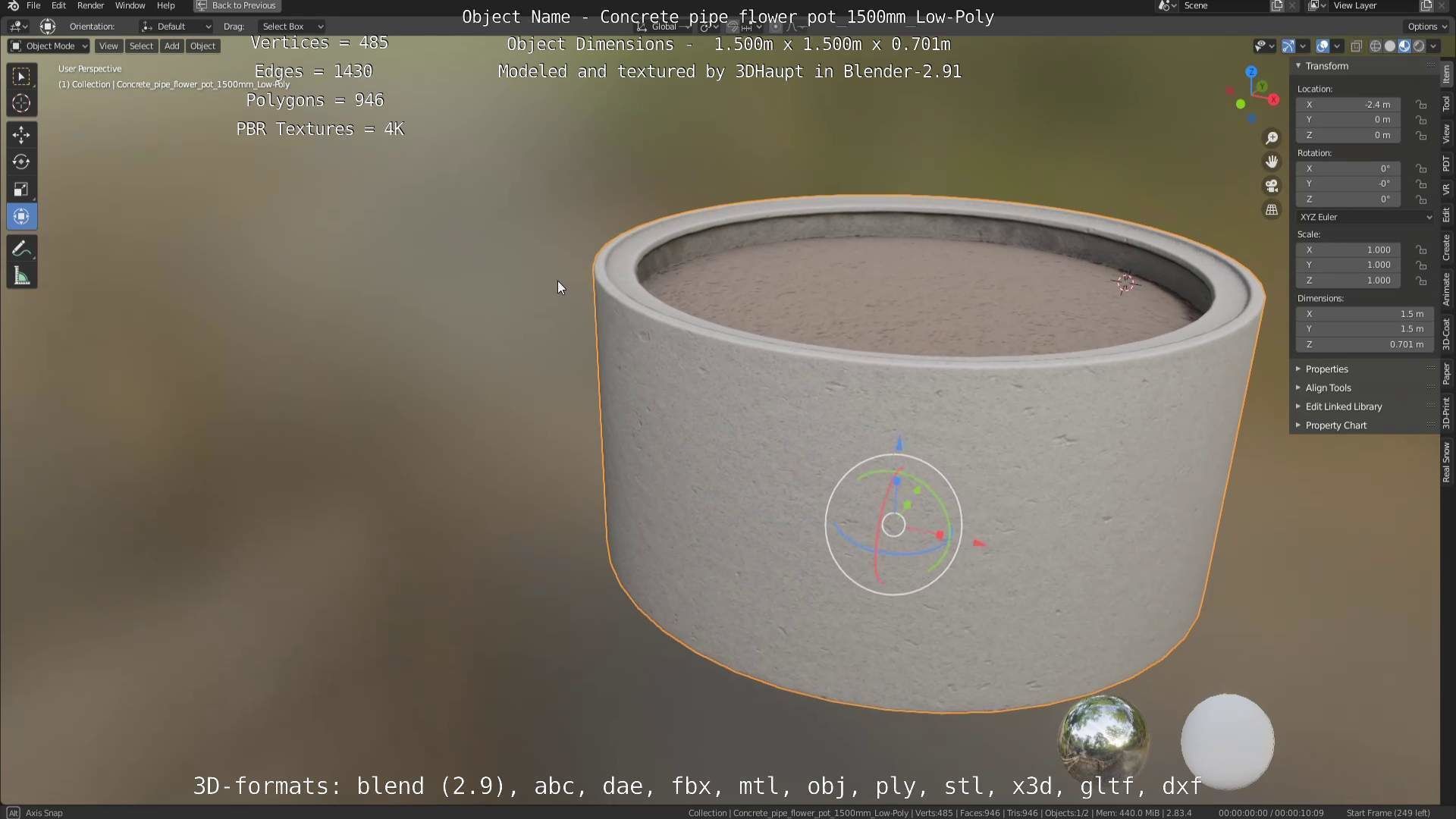This screenshot has height=819, width=1456.
Task: Lock the Scale Y value
Action: tap(1422, 265)
